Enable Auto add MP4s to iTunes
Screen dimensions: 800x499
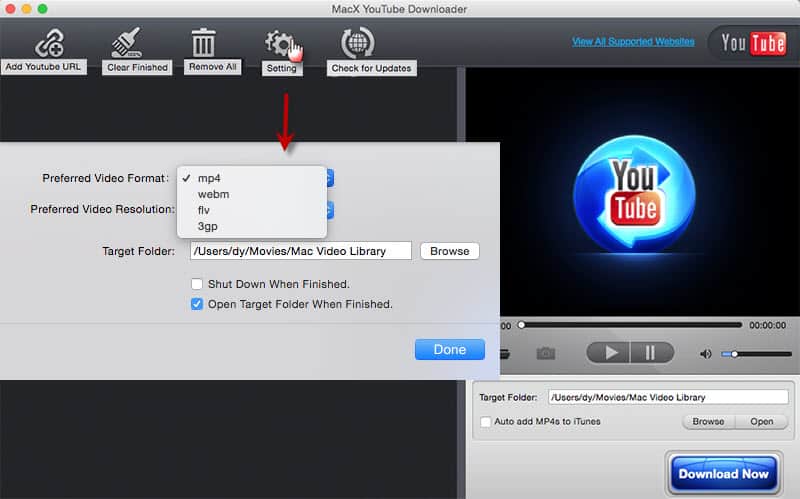tap(486, 422)
